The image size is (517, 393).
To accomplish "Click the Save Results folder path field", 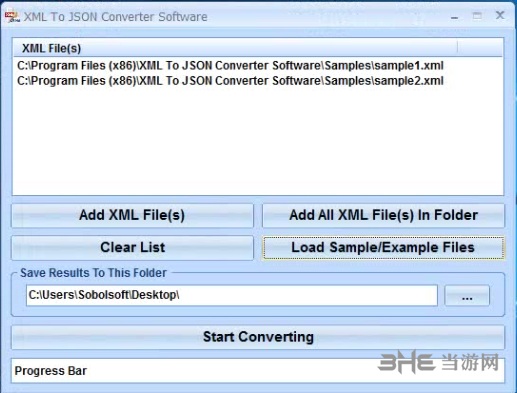I will 232,295.
